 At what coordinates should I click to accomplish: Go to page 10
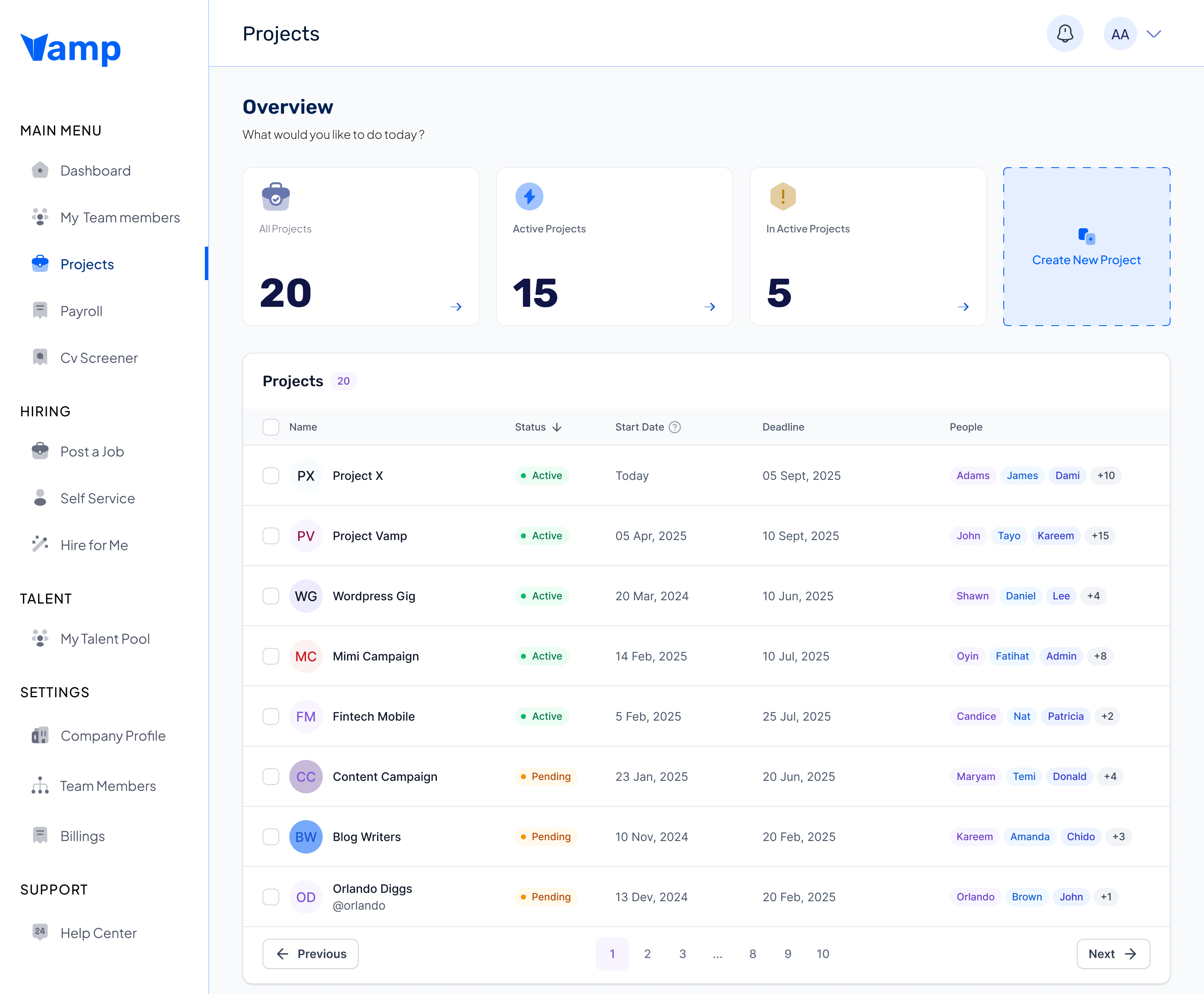[x=823, y=954]
